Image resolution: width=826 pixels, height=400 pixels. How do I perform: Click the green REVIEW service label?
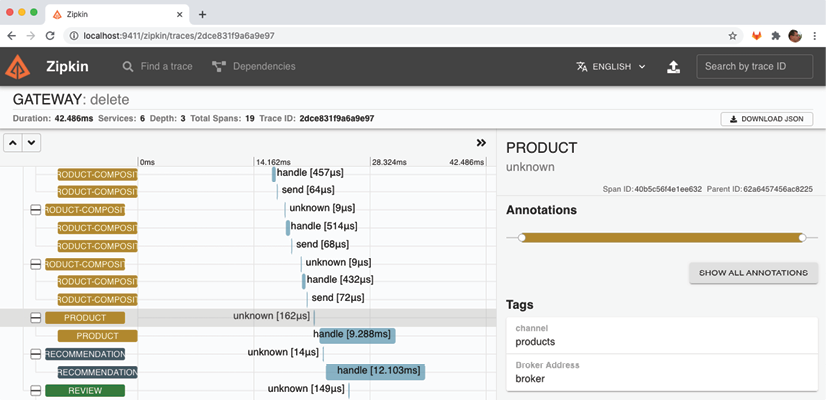pos(85,391)
